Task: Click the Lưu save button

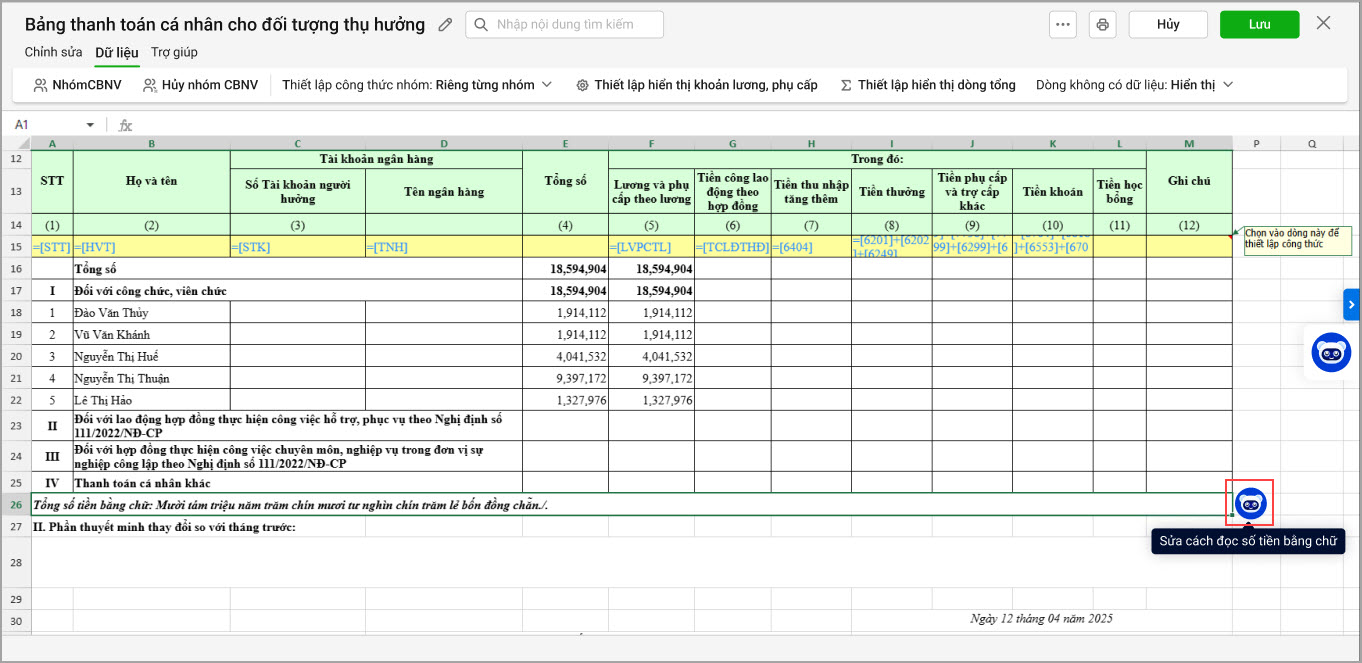Action: click(x=1259, y=24)
